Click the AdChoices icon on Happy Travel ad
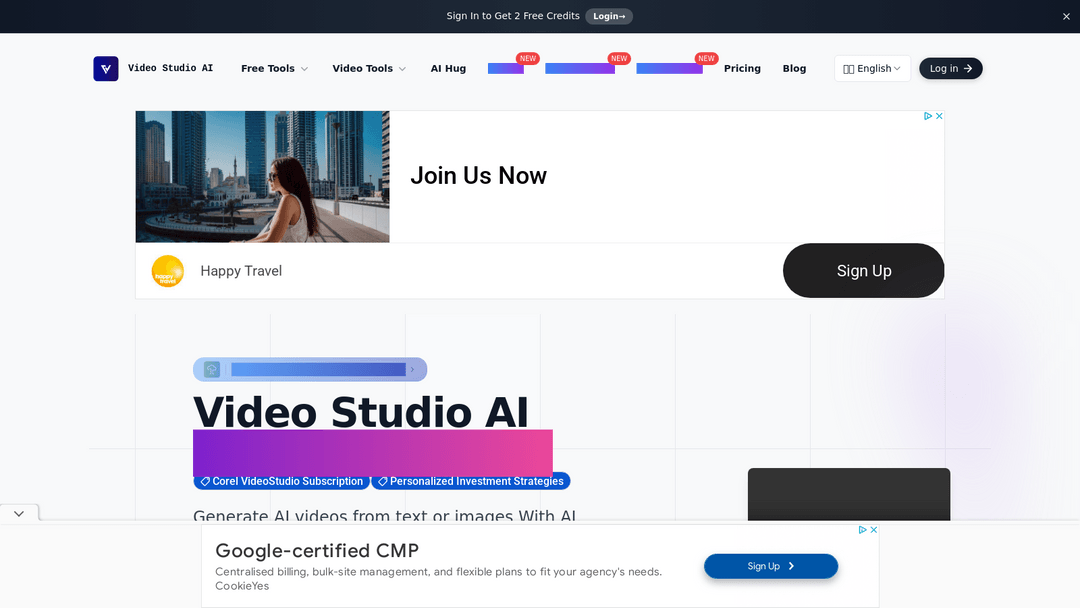Image resolution: width=1080 pixels, height=608 pixels. [x=928, y=116]
